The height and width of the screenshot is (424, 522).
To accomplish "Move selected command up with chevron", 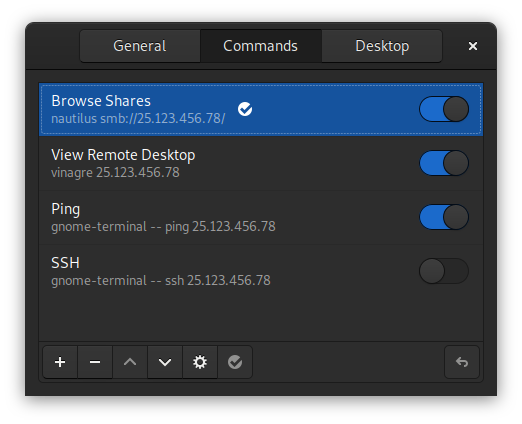I will tap(130, 362).
